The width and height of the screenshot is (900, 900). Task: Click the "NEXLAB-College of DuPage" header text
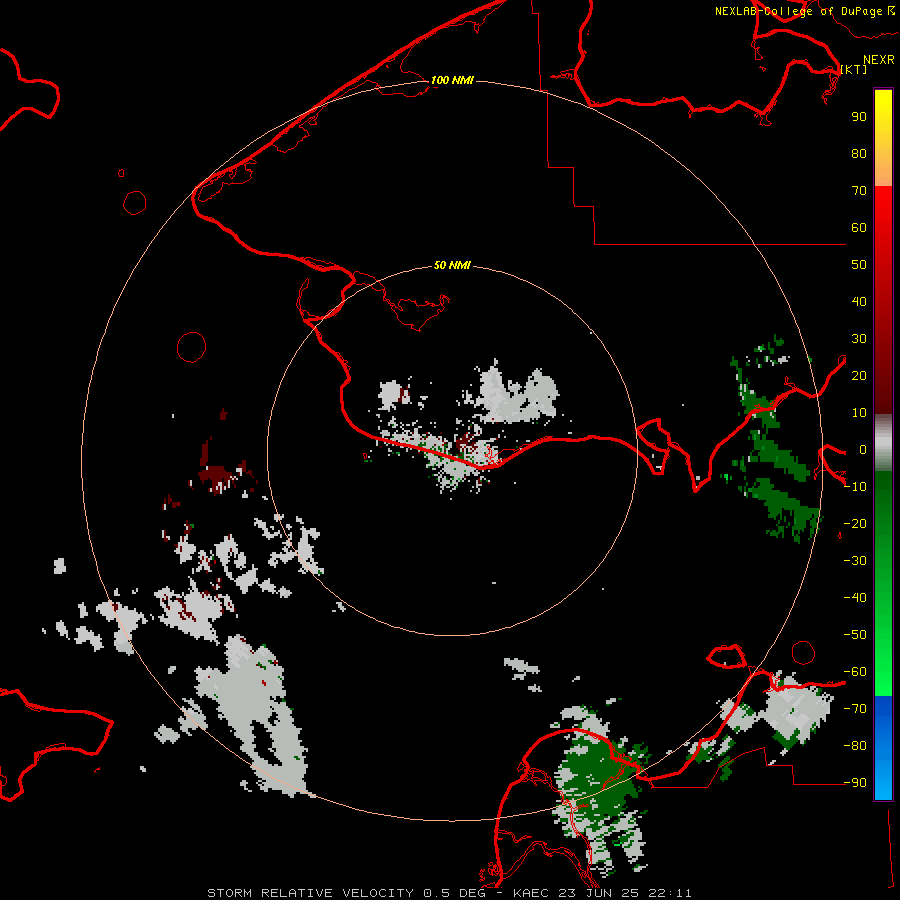point(798,11)
